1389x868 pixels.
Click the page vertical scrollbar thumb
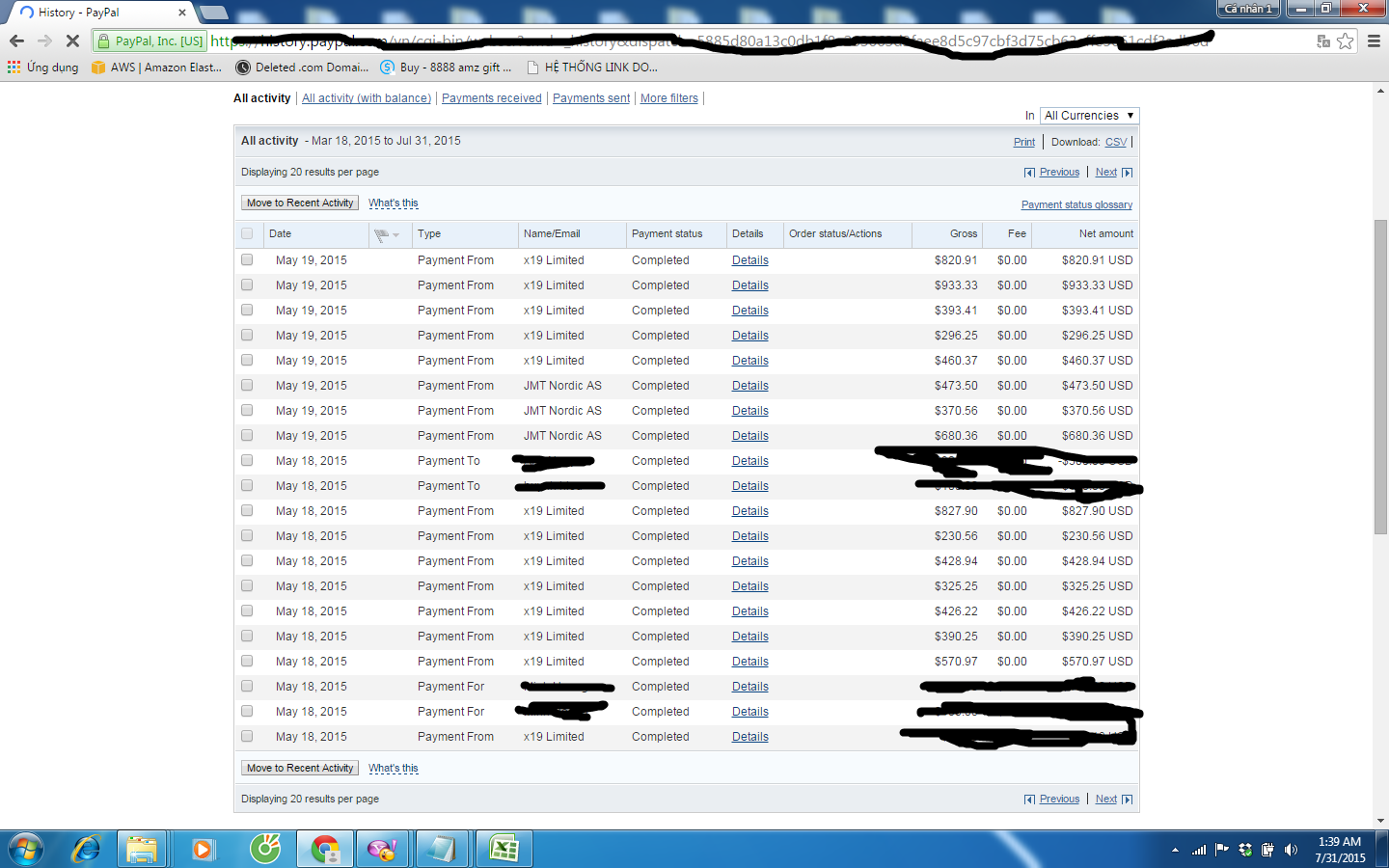[x=1380, y=377]
